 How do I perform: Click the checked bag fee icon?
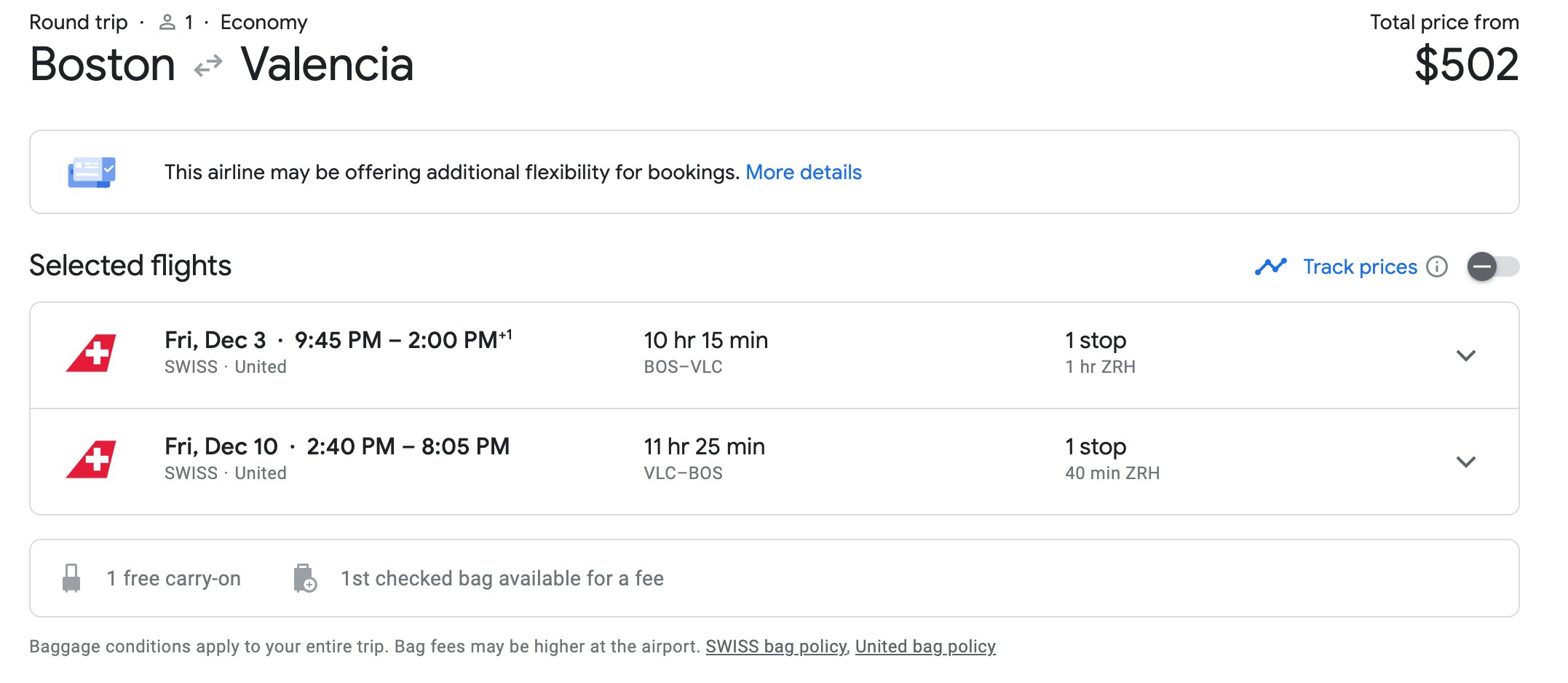[305, 578]
